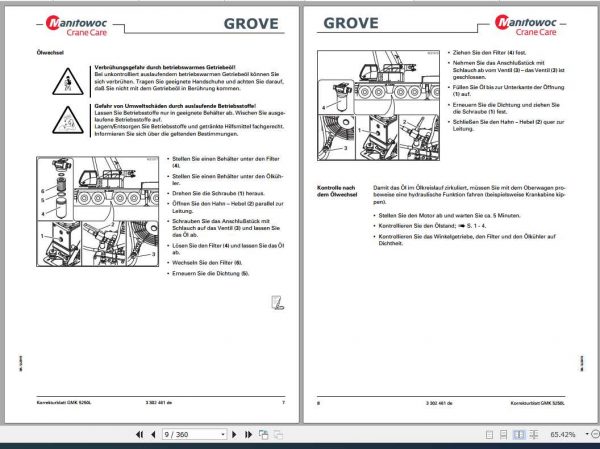
Task: Go to the next page
Action: point(234,434)
